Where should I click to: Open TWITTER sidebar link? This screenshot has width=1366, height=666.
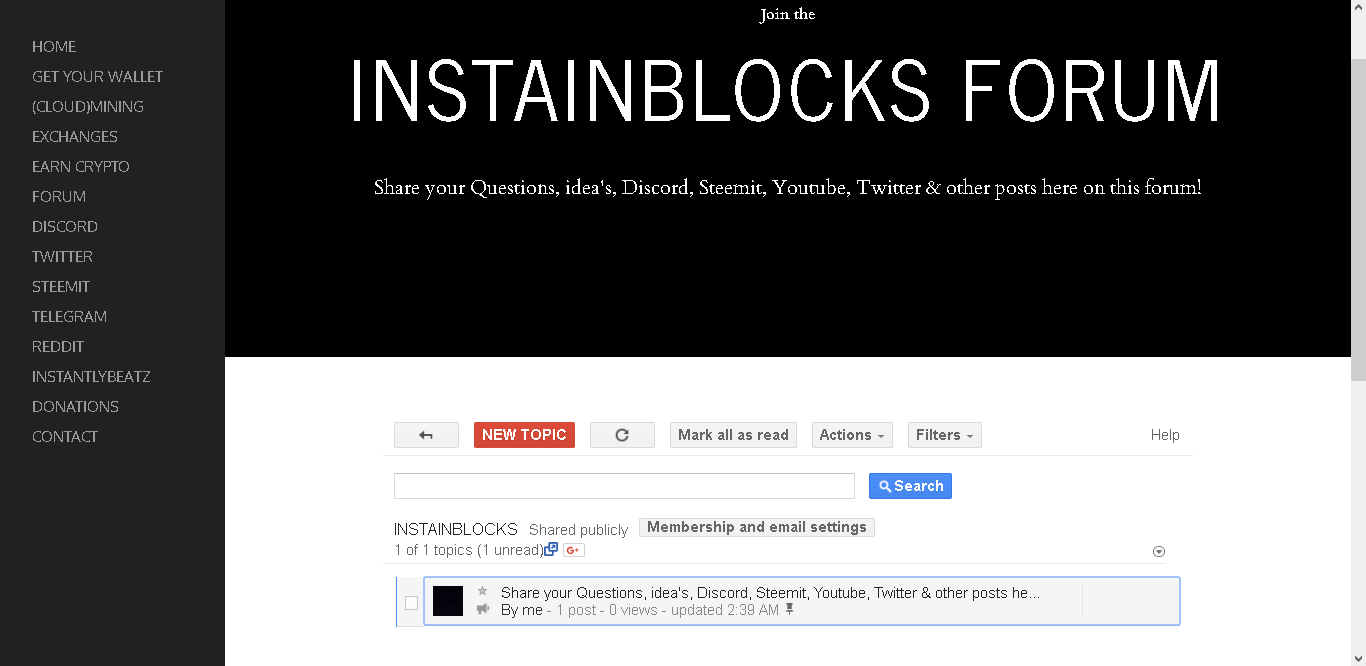[x=62, y=257]
